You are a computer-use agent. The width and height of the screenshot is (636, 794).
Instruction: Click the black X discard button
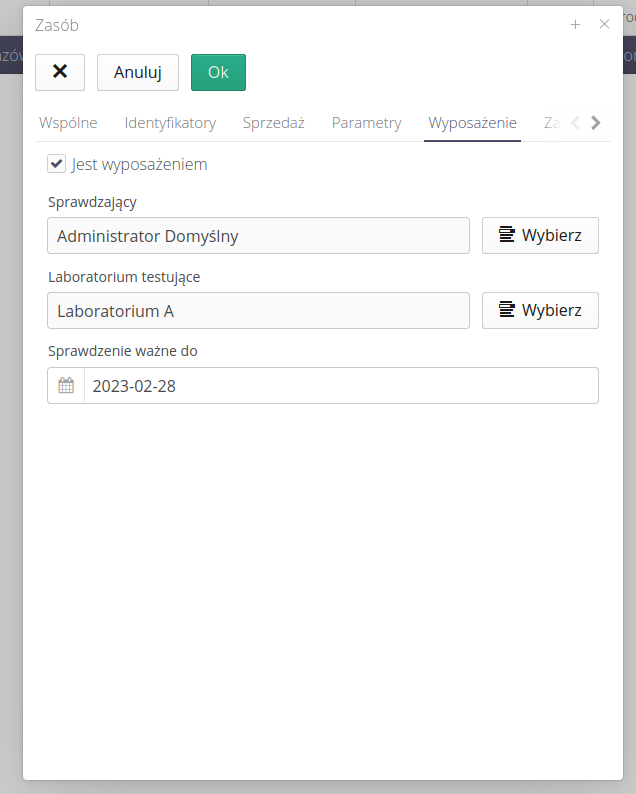(x=60, y=72)
